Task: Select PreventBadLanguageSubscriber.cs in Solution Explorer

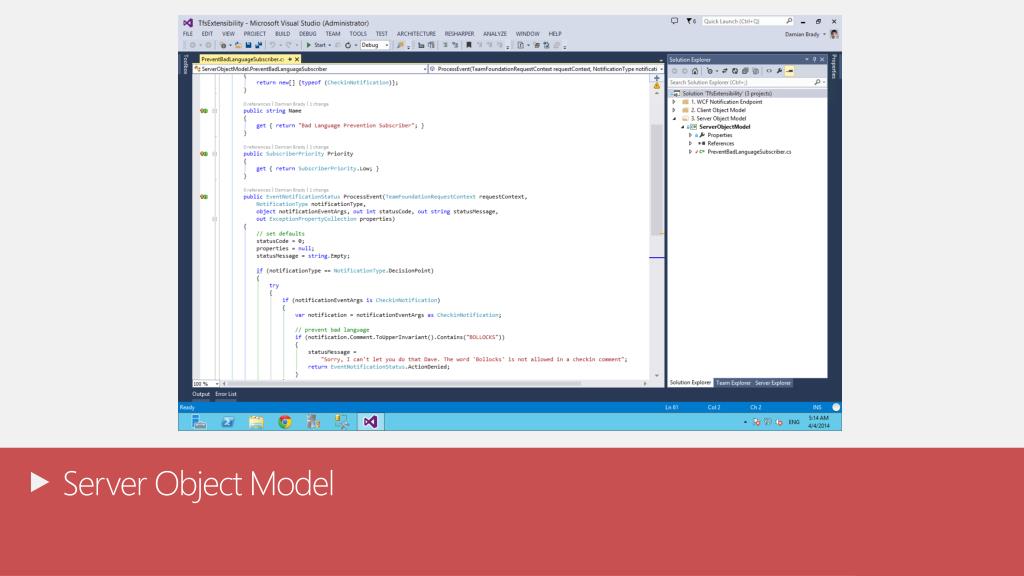Action: (x=748, y=152)
